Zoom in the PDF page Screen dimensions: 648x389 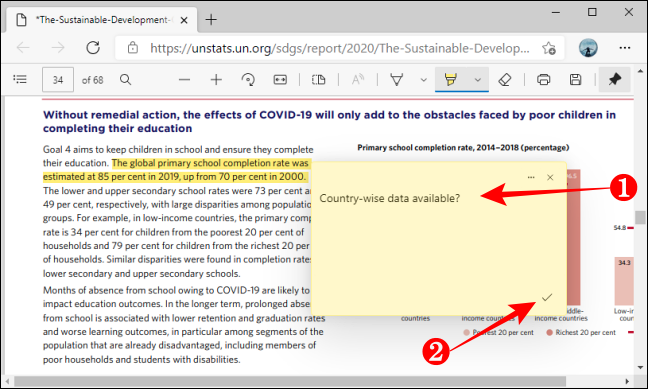[x=216, y=80]
